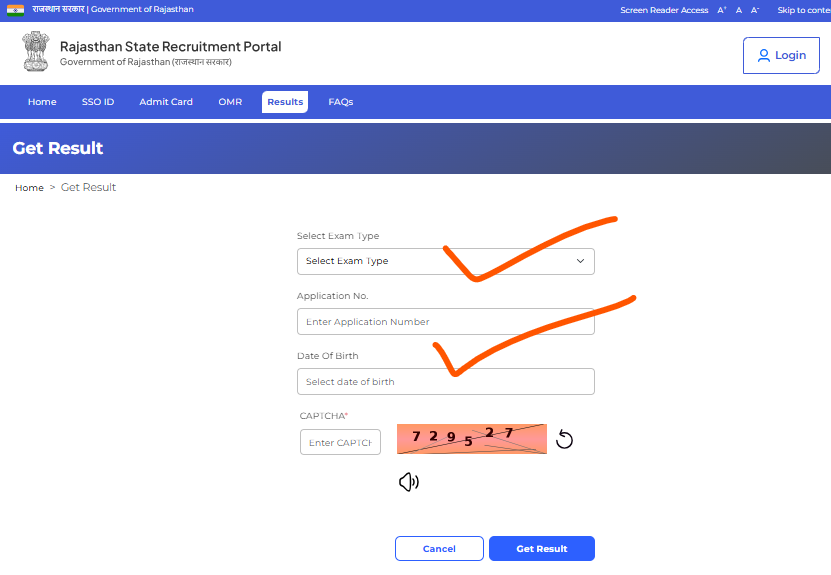Viewport: 831px width, 575px height.
Task: Open the Date of Birth picker
Action: point(445,382)
